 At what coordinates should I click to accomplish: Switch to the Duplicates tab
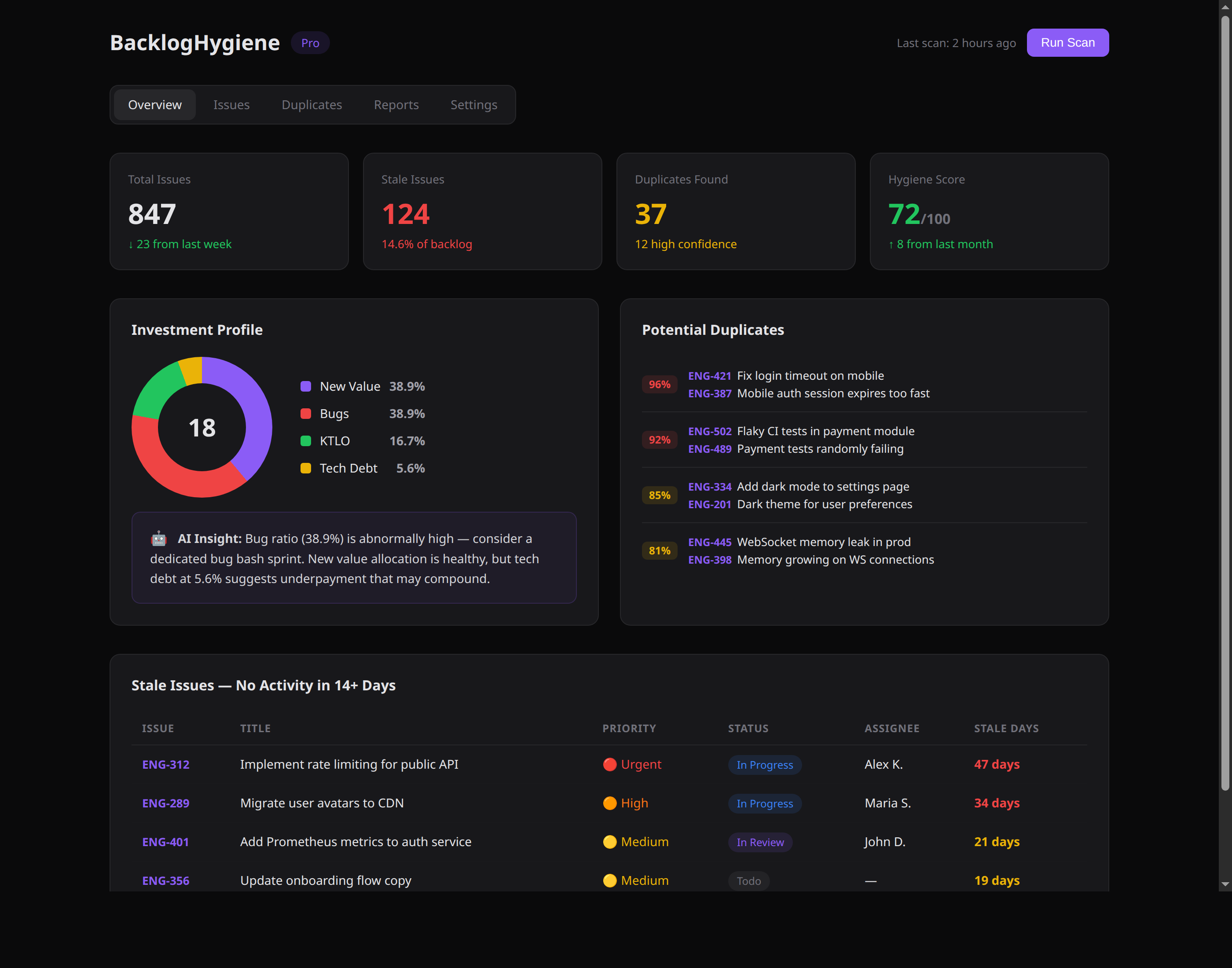click(312, 105)
